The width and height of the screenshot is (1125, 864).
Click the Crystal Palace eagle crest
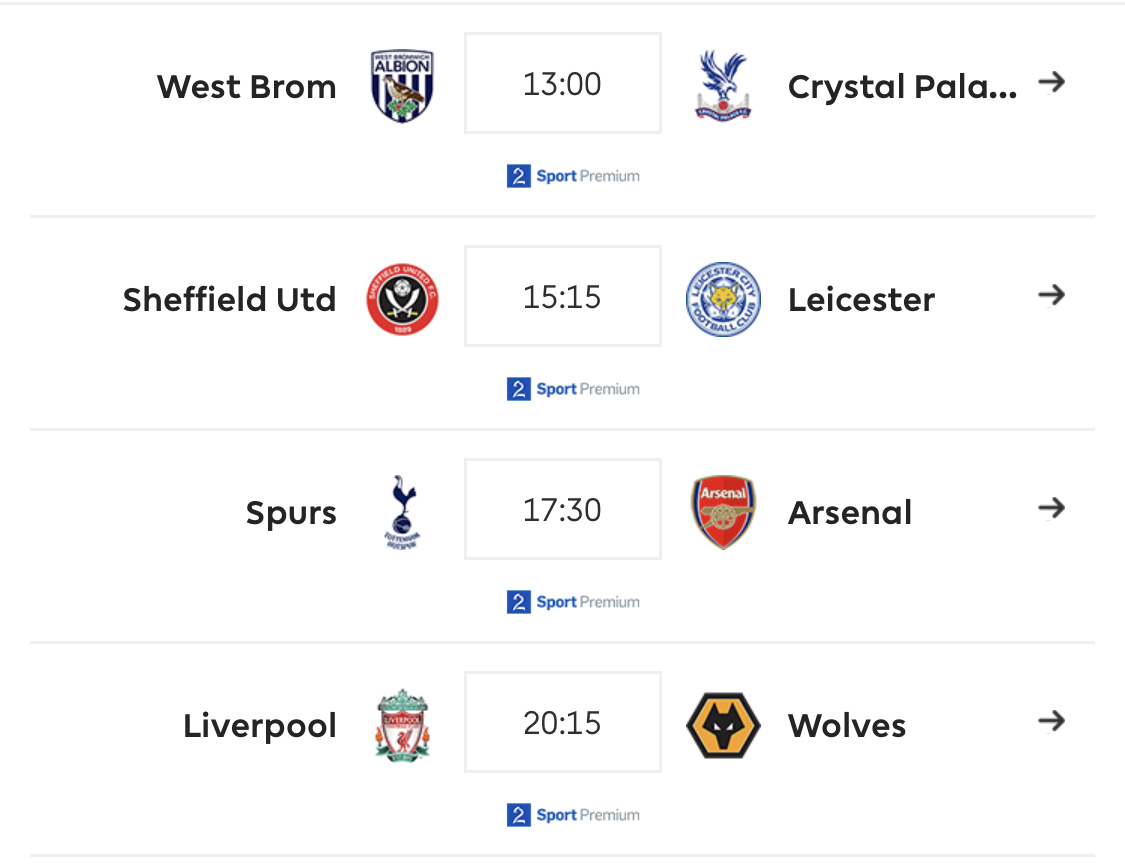(723, 85)
